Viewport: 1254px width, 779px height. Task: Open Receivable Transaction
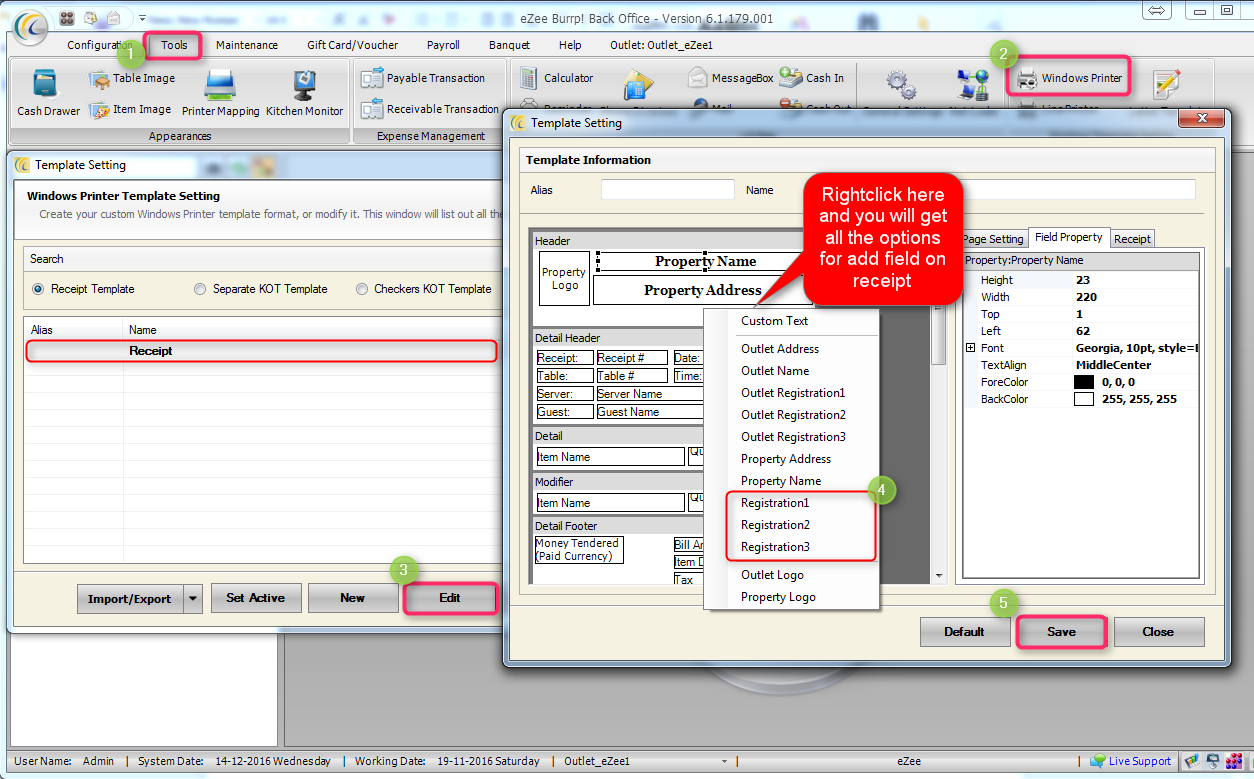click(x=430, y=109)
